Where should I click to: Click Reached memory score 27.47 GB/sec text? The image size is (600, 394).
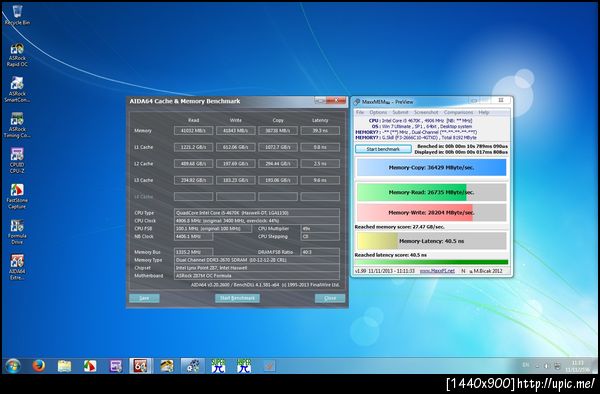(399, 227)
